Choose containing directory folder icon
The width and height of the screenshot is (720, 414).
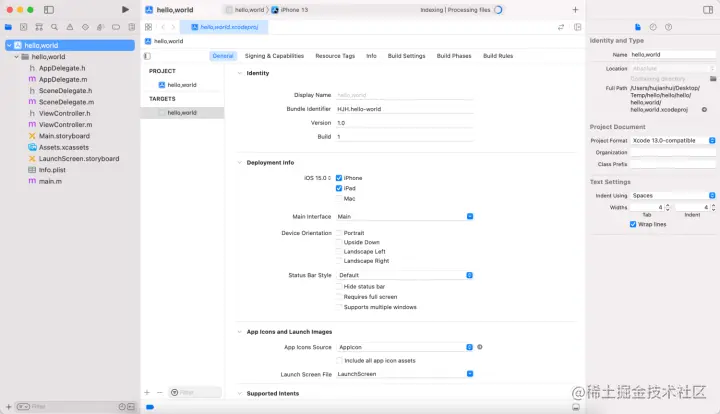[713, 78]
